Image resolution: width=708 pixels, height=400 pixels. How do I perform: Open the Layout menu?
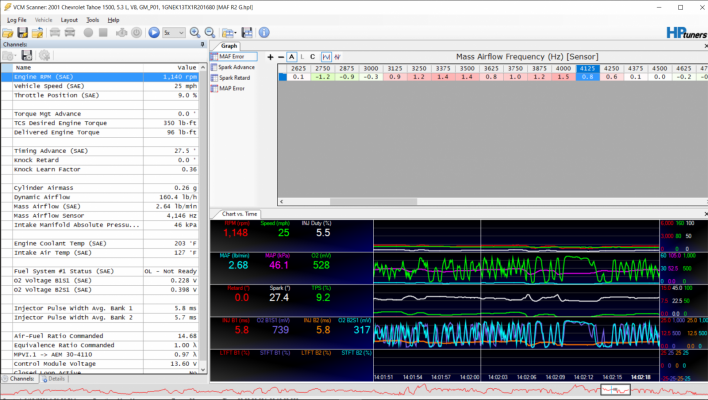point(69,20)
